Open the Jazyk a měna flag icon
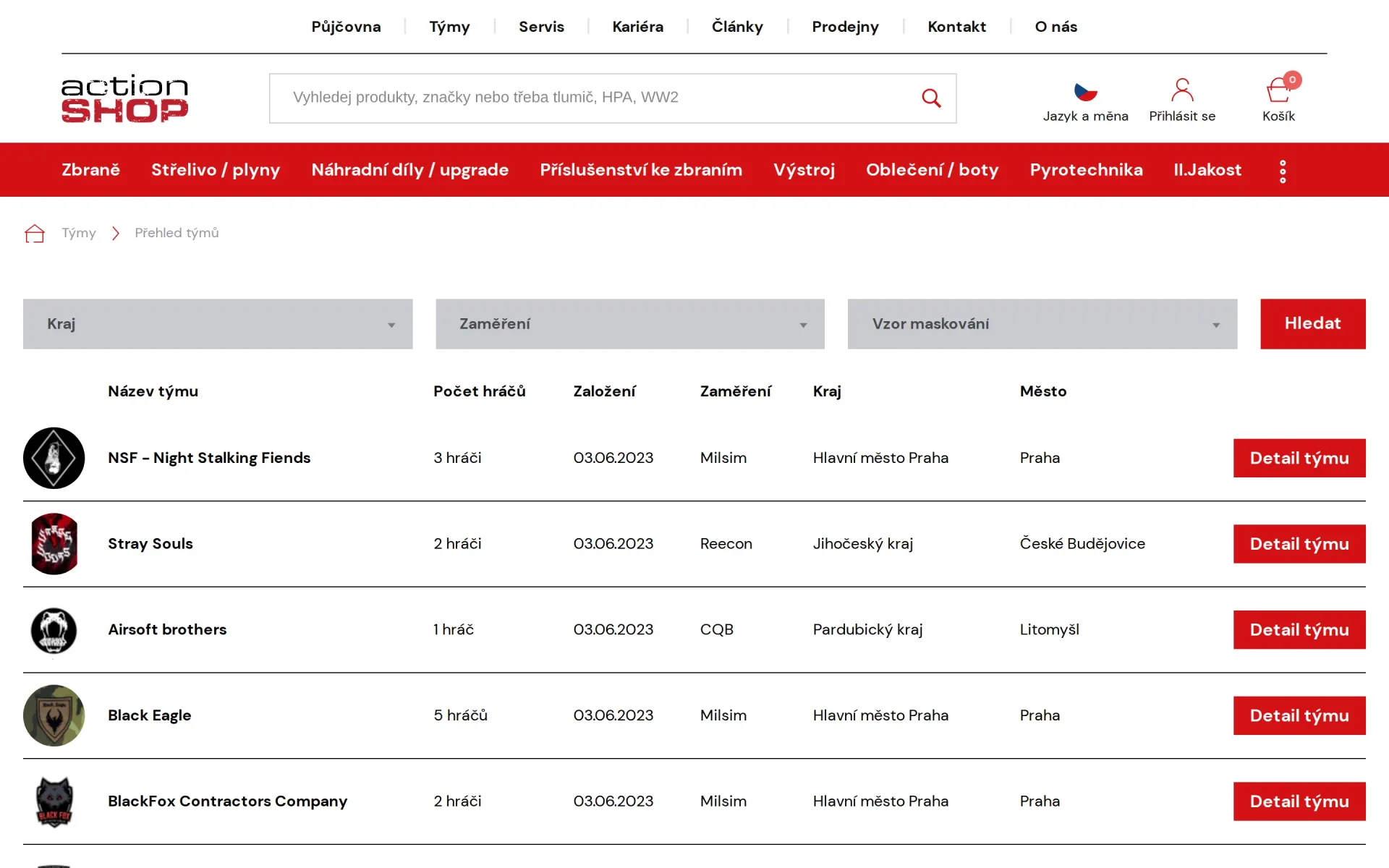This screenshot has height=868, width=1389. pos(1085,92)
